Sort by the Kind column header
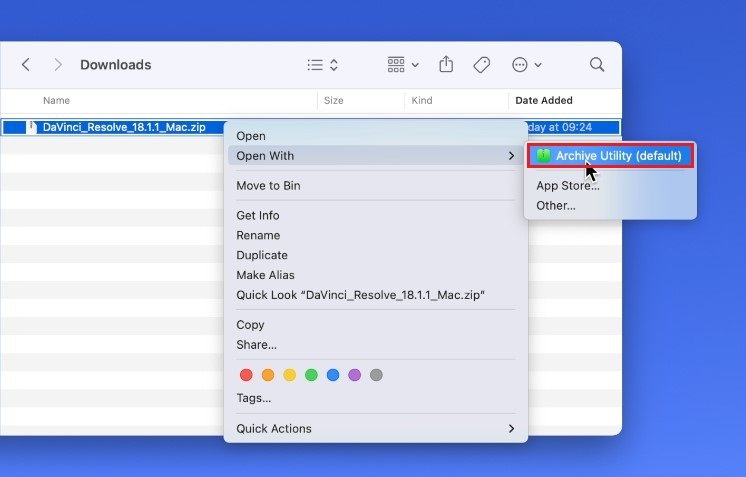746x477 pixels. tap(422, 100)
